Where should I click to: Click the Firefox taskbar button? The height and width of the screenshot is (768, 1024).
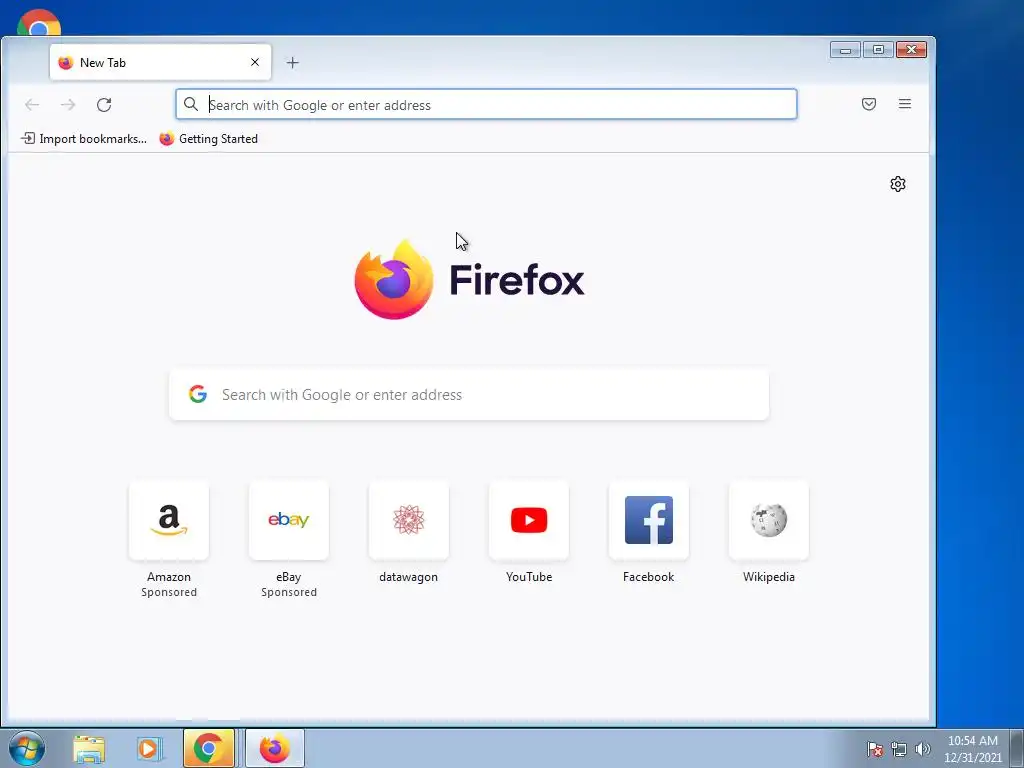[275, 748]
